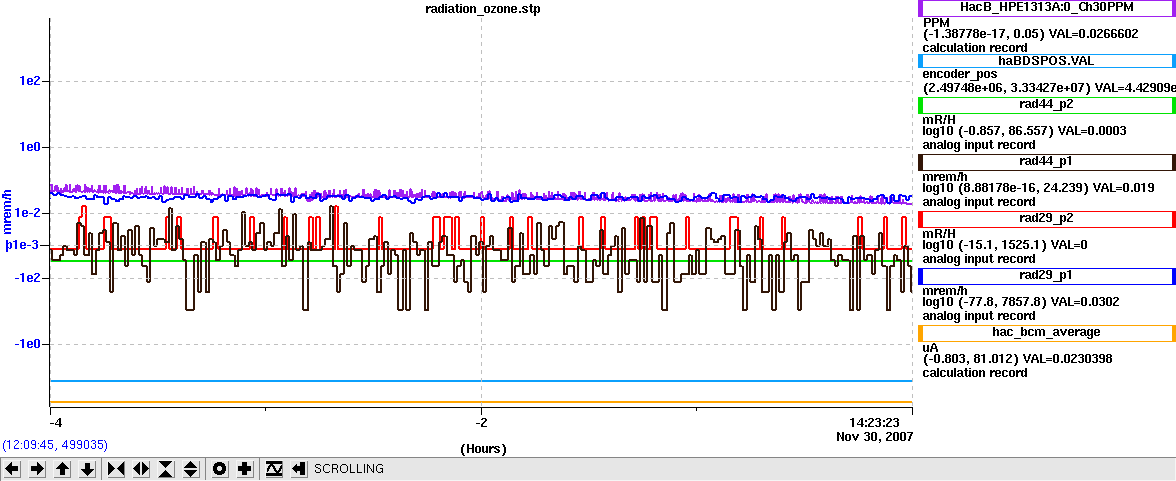Click the log10 (-77.8, 7857.8) VAL=0.0302 line
The width and height of the screenshot is (1176, 481).
[1021, 302]
